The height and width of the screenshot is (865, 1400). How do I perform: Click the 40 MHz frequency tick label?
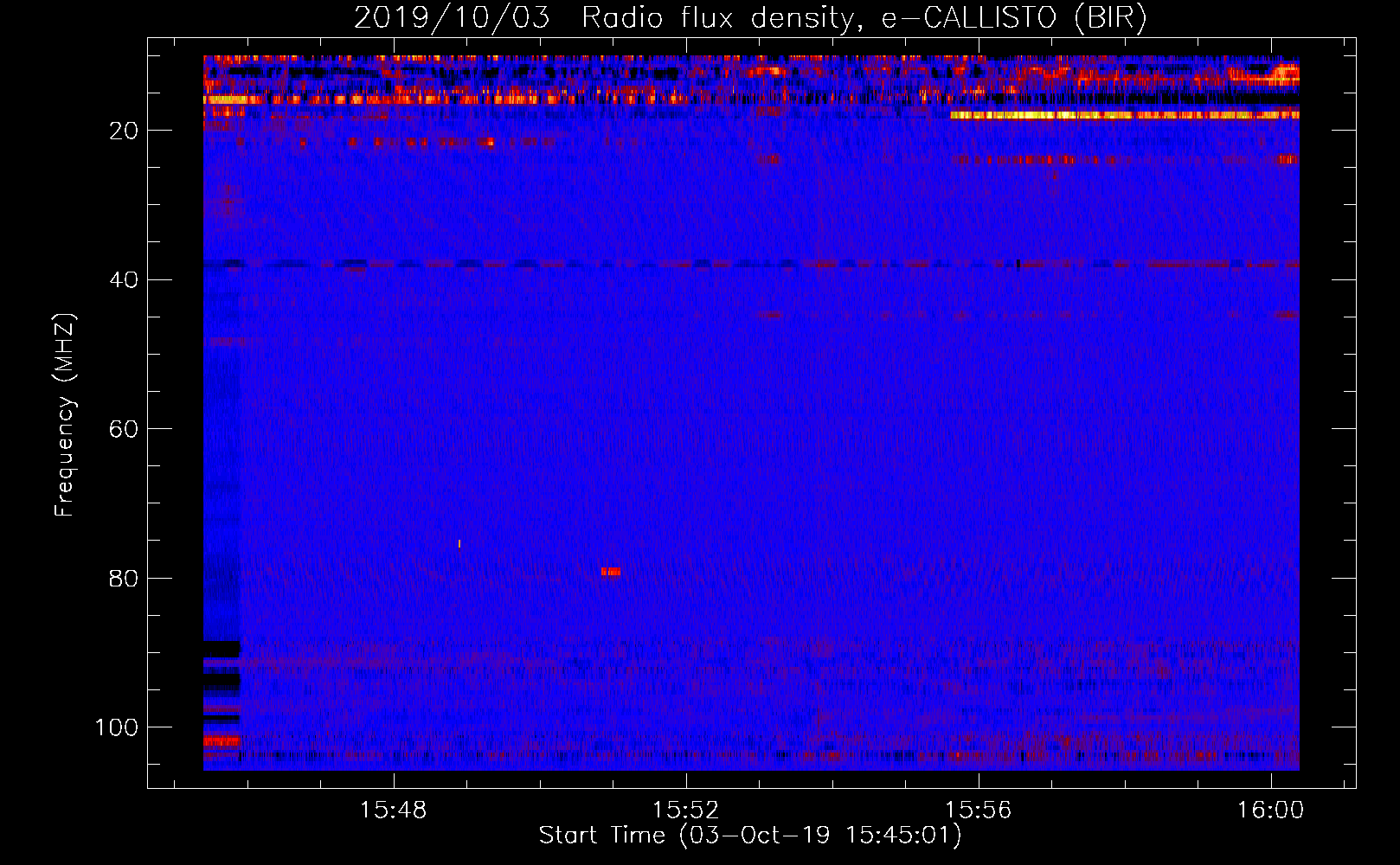pos(124,279)
